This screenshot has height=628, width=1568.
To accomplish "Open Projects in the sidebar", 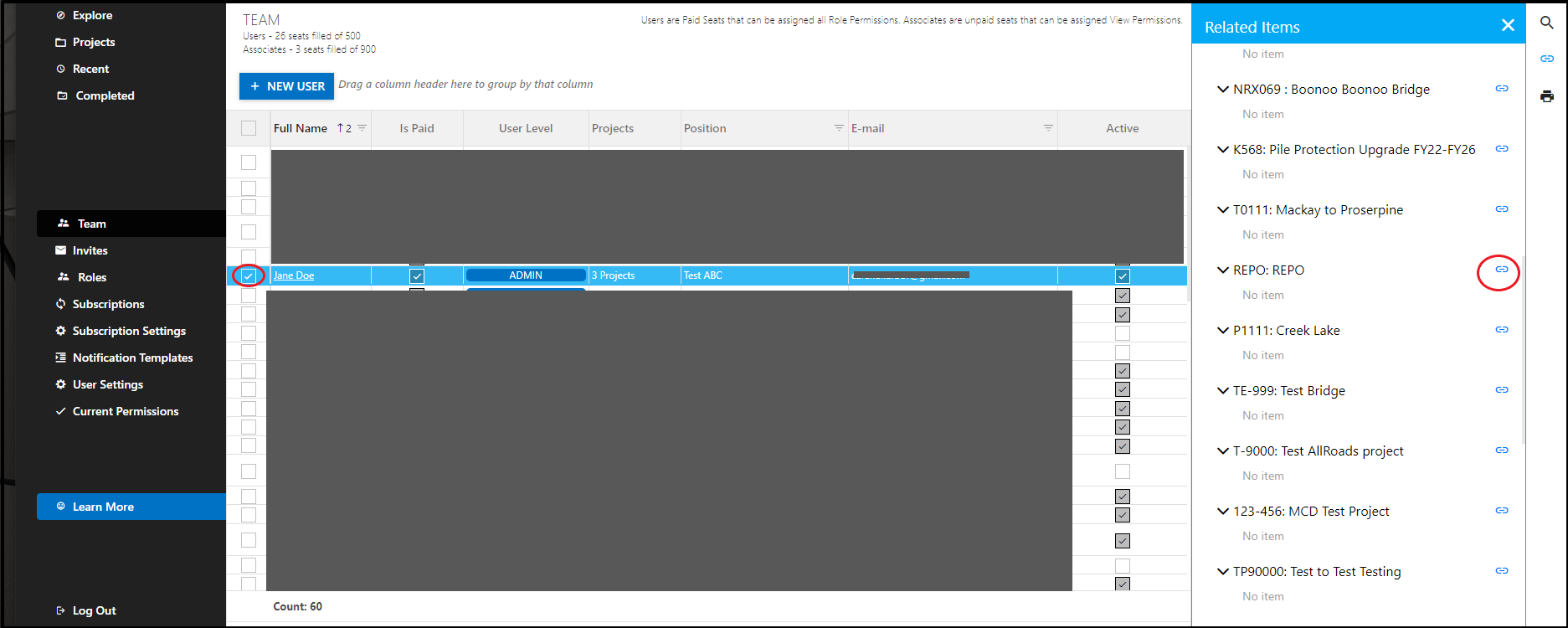I will (94, 42).
